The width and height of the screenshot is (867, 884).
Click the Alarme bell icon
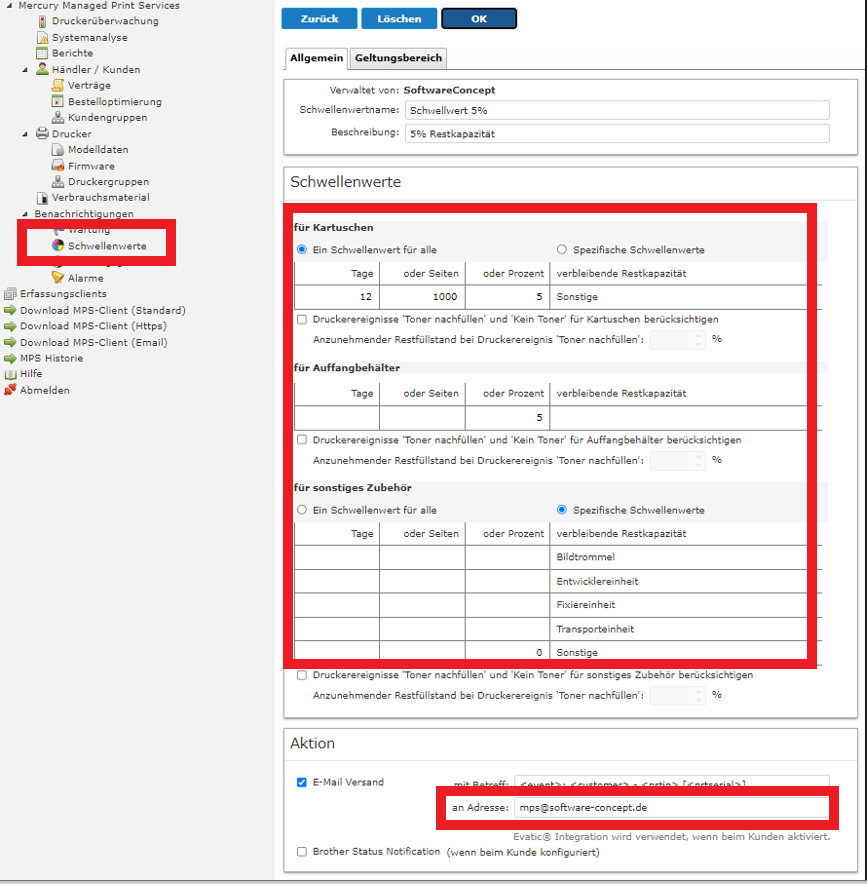[59, 278]
